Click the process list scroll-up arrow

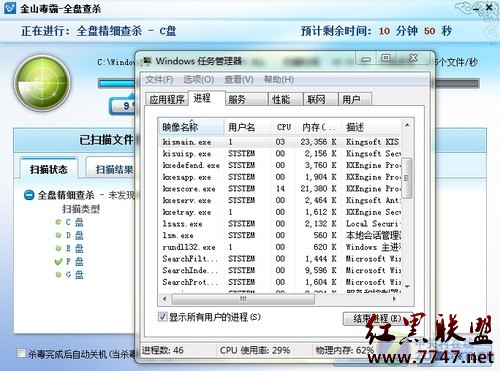[x=407, y=125]
